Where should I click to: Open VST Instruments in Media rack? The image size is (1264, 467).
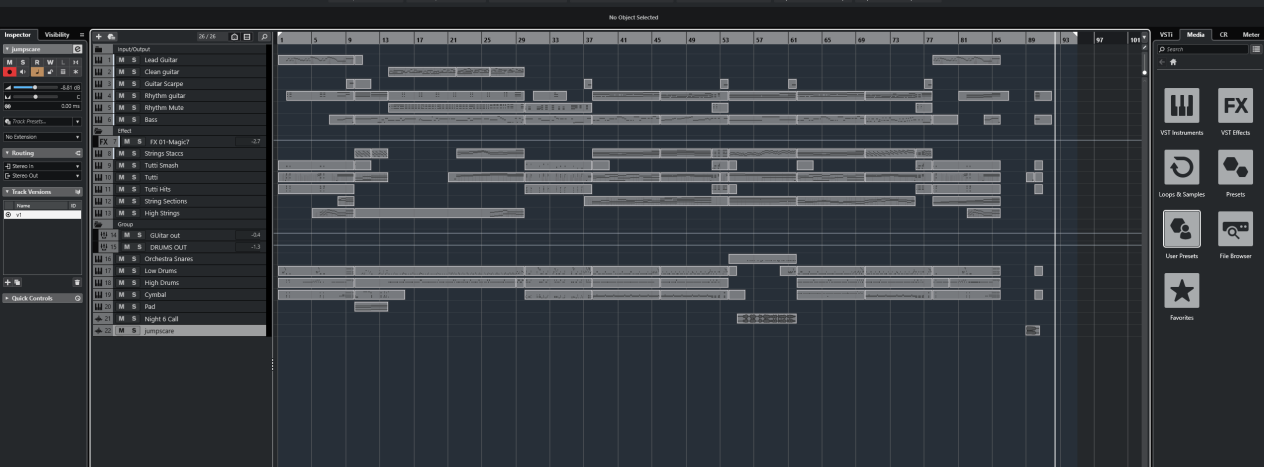(1181, 106)
